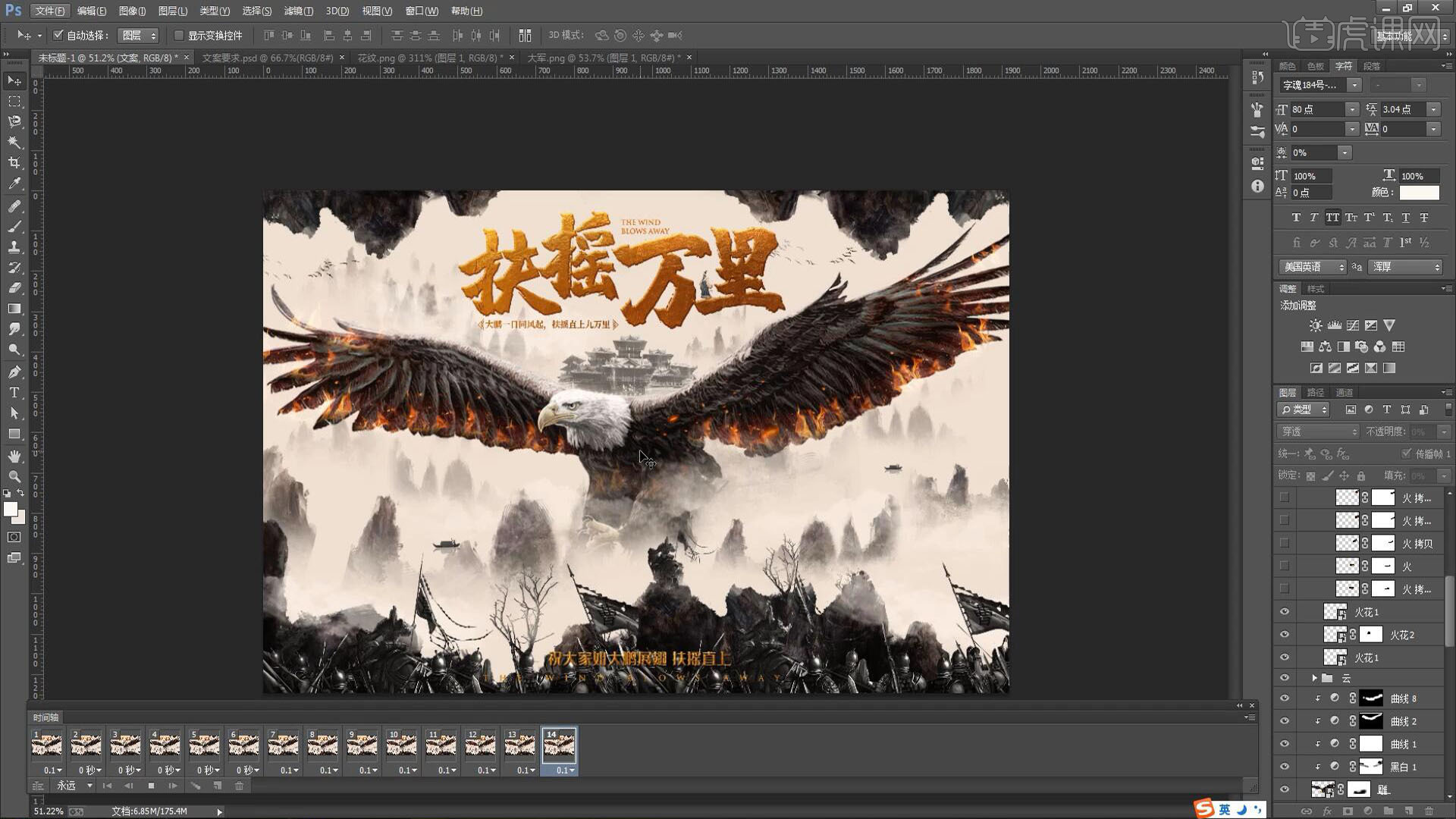Choose the Hand tool
Screen dimensions: 1456x819
14,455
